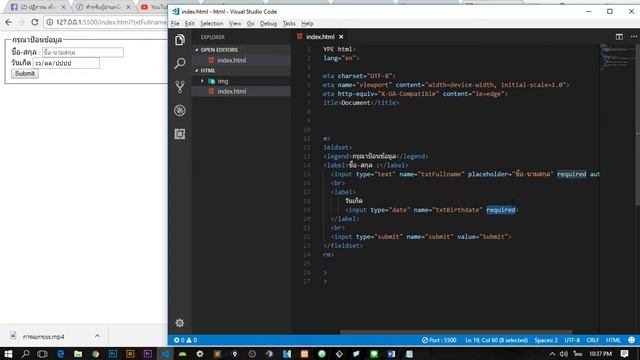Open the Manage gear in the activity bar

point(180,323)
